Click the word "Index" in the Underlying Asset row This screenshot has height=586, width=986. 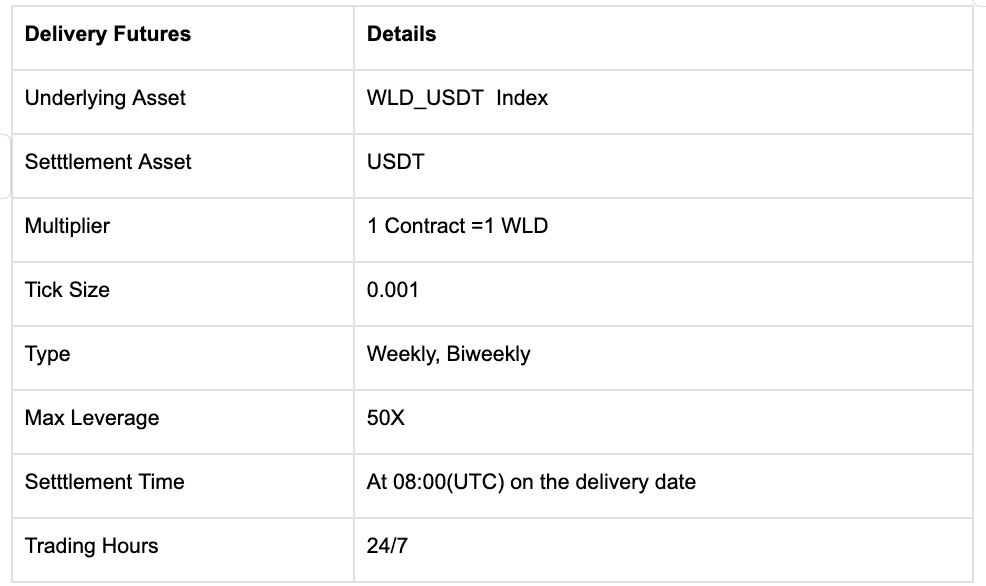(x=522, y=98)
